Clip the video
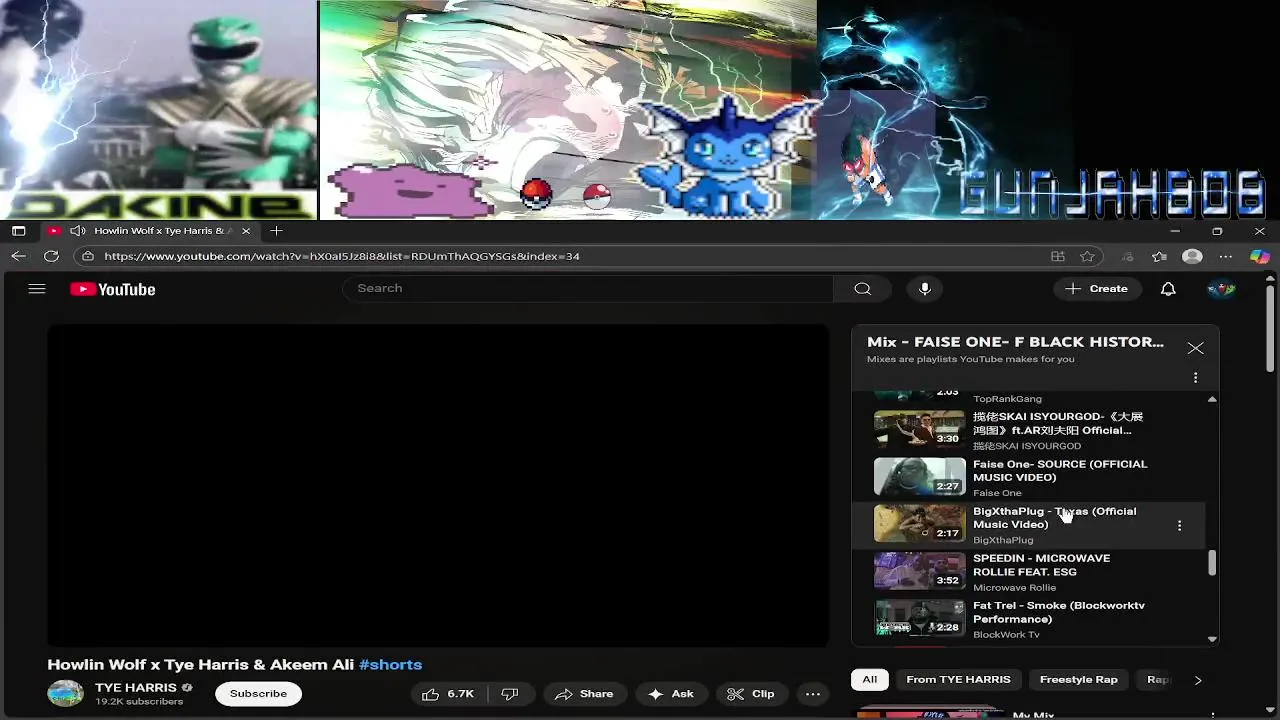Image resolution: width=1280 pixels, height=720 pixels. (x=751, y=694)
